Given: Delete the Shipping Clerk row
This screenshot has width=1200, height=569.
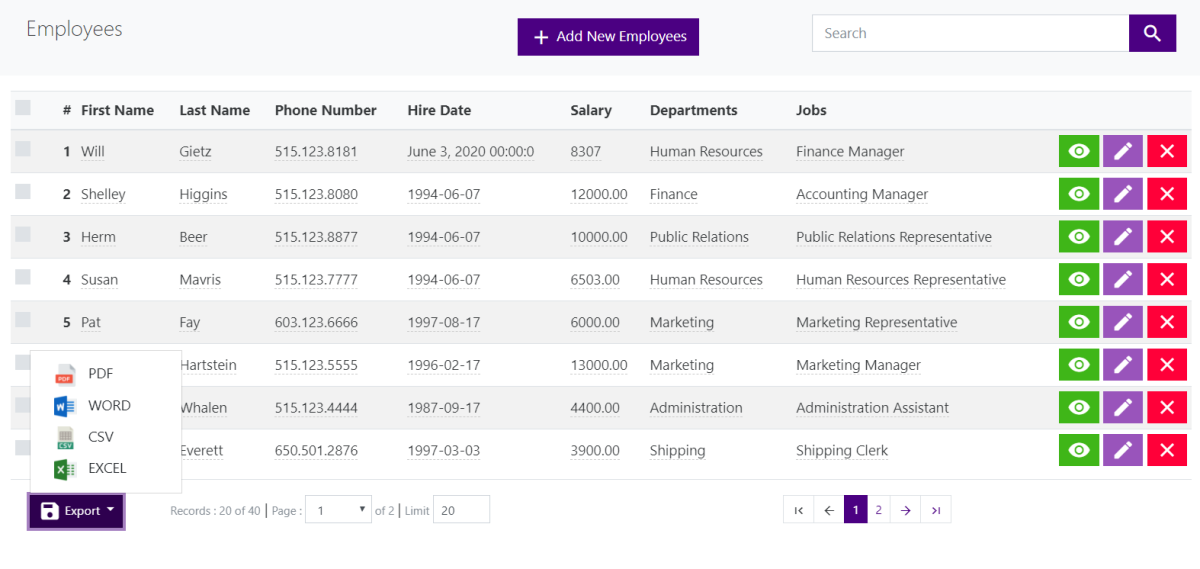Looking at the screenshot, I should [x=1166, y=451].
